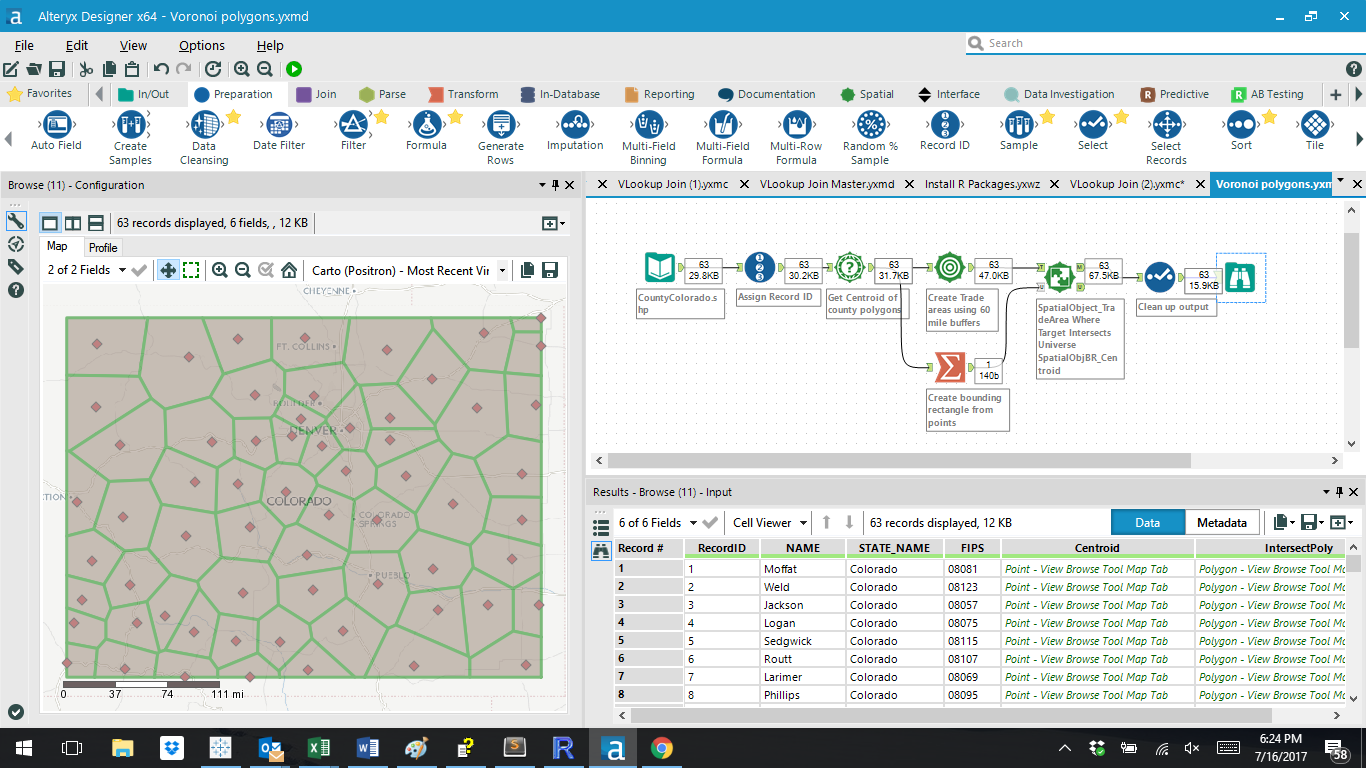Enable the pan tool on the map toolbar
Screen dimensions: 1366x768
tap(168, 270)
